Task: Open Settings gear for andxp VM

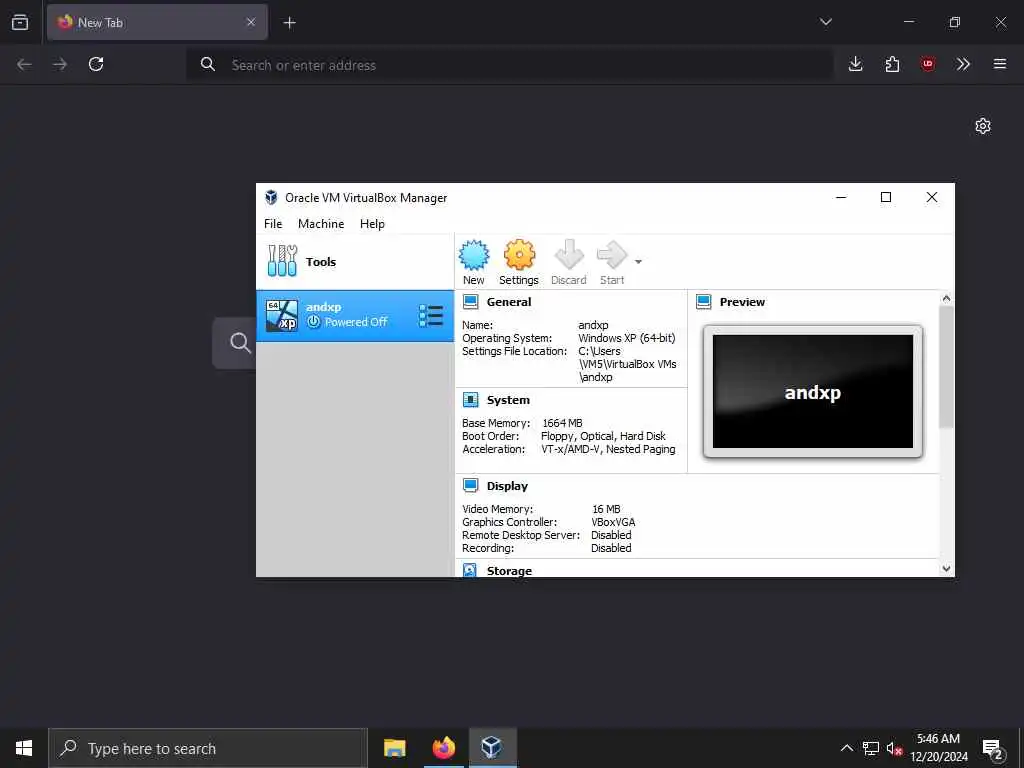Action: tap(519, 255)
